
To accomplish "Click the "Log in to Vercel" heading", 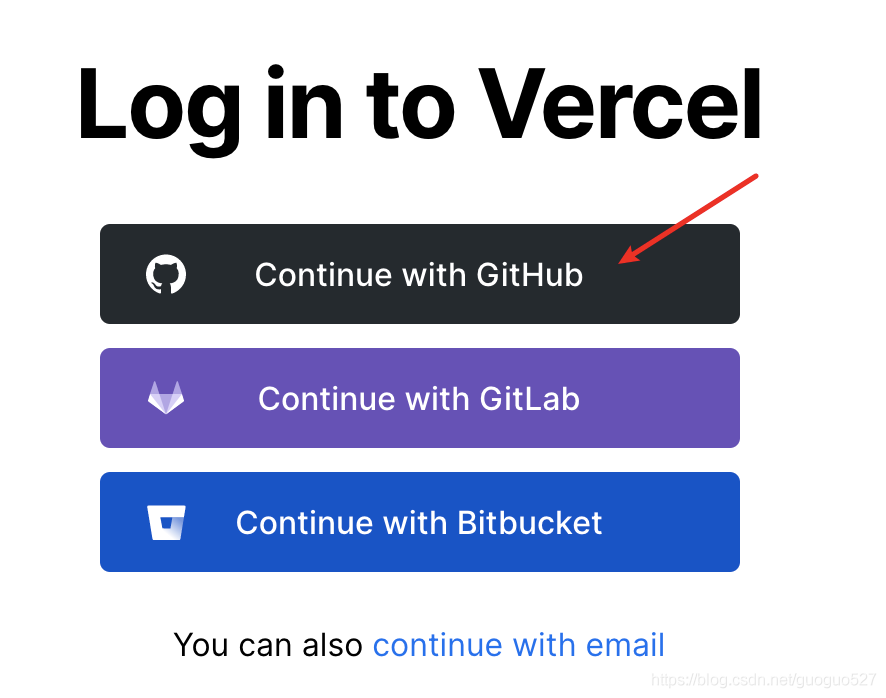I will 420,106.
